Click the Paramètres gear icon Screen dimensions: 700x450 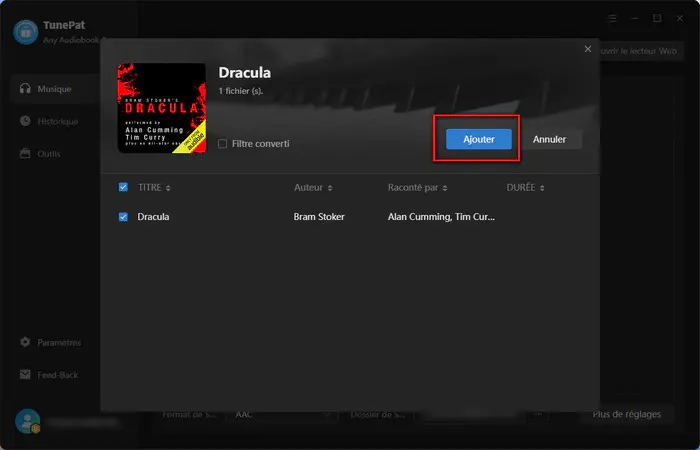tap(25, 342)
